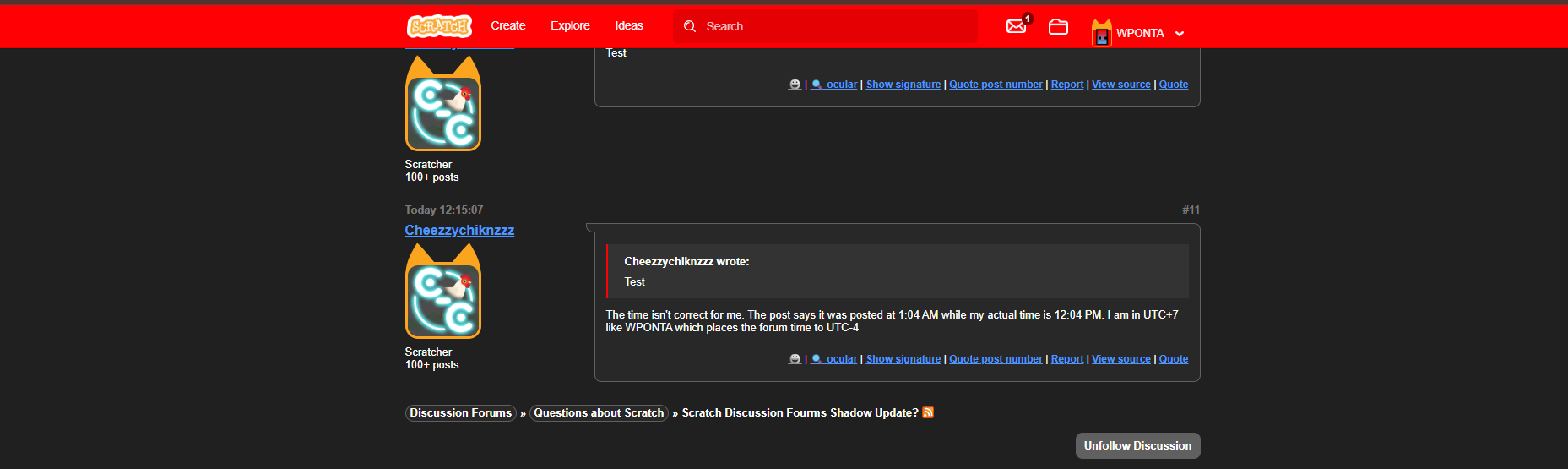Open the My Stuff folder icon

pos(1058,27)
